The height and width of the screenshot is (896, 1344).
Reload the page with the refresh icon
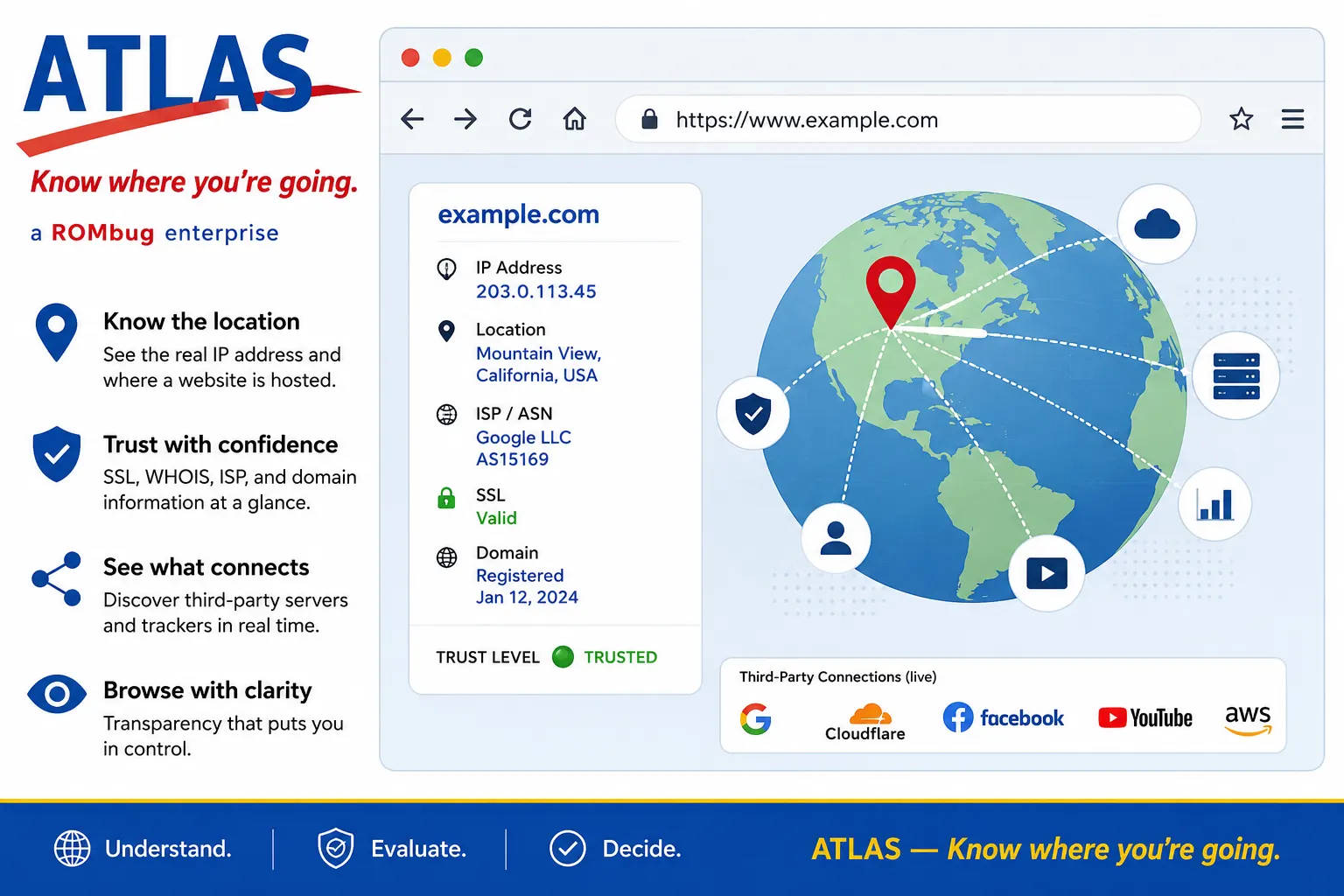click(521, 118)
